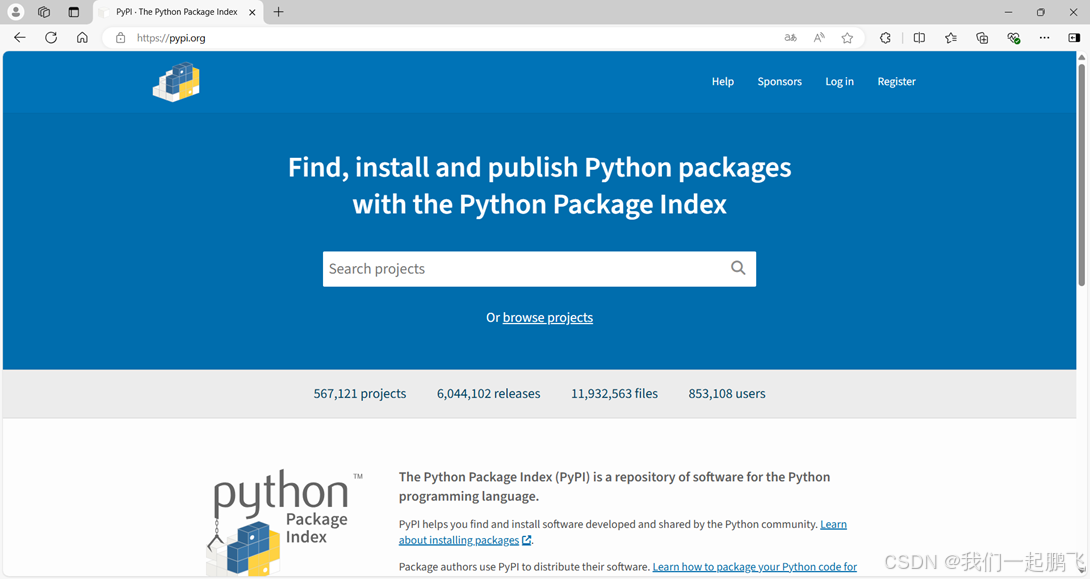Refresh the page
The image size is (1090, 579).
(51, 38)
